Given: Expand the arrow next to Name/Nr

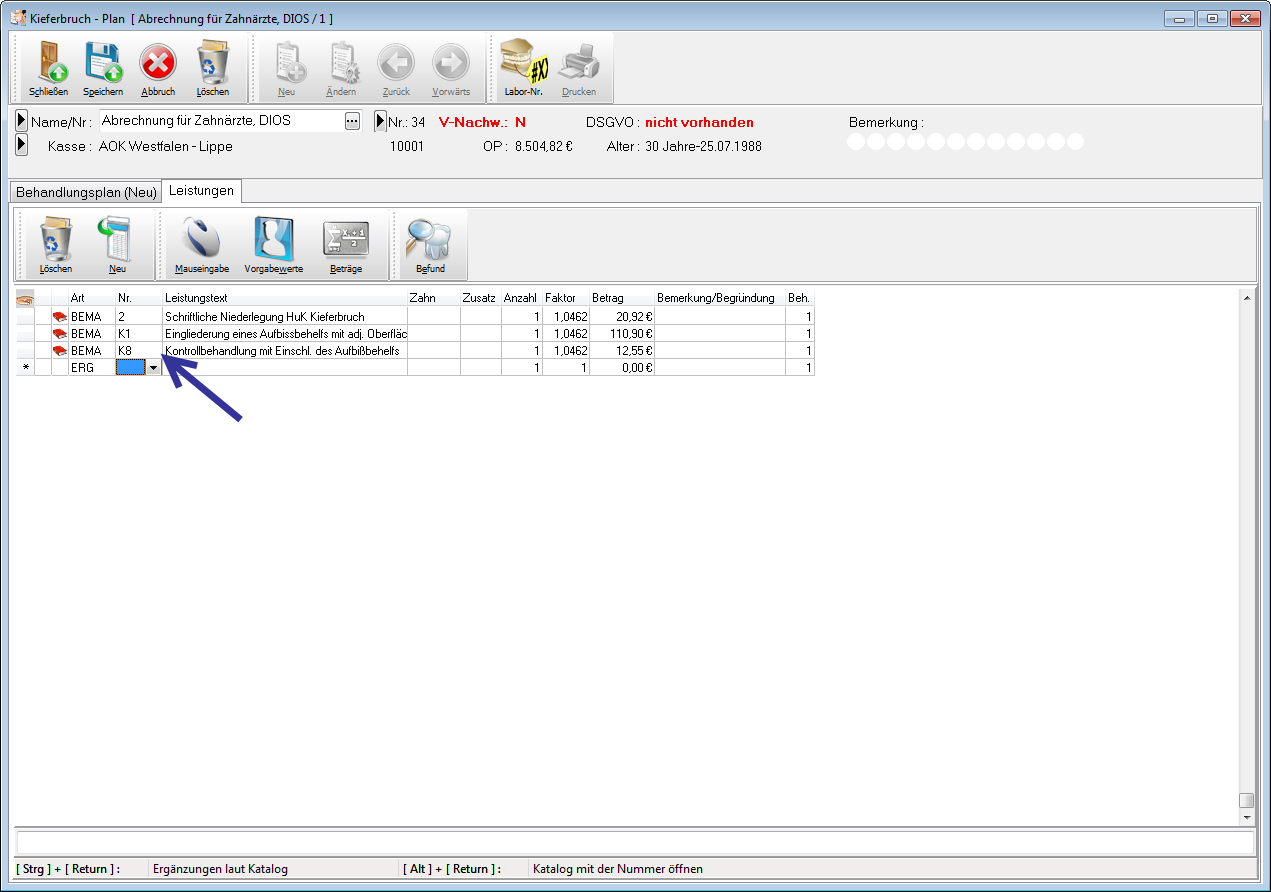Looking at the screenshot, I should click(x=22, y=122).
